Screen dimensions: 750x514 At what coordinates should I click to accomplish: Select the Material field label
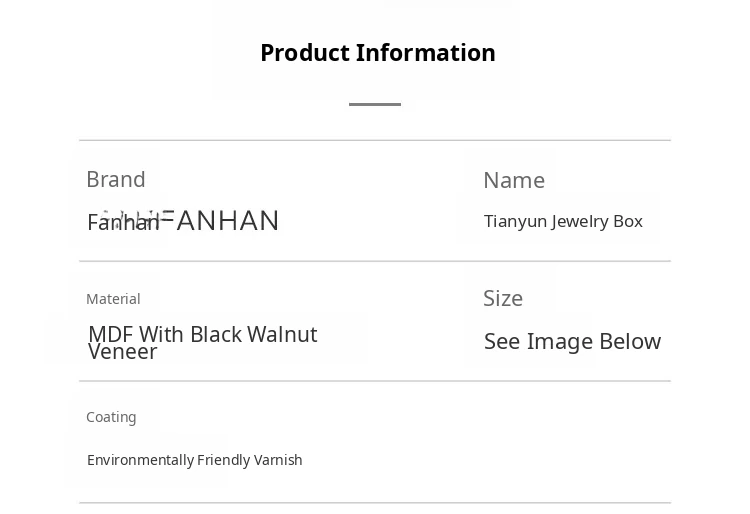point(113,299)
